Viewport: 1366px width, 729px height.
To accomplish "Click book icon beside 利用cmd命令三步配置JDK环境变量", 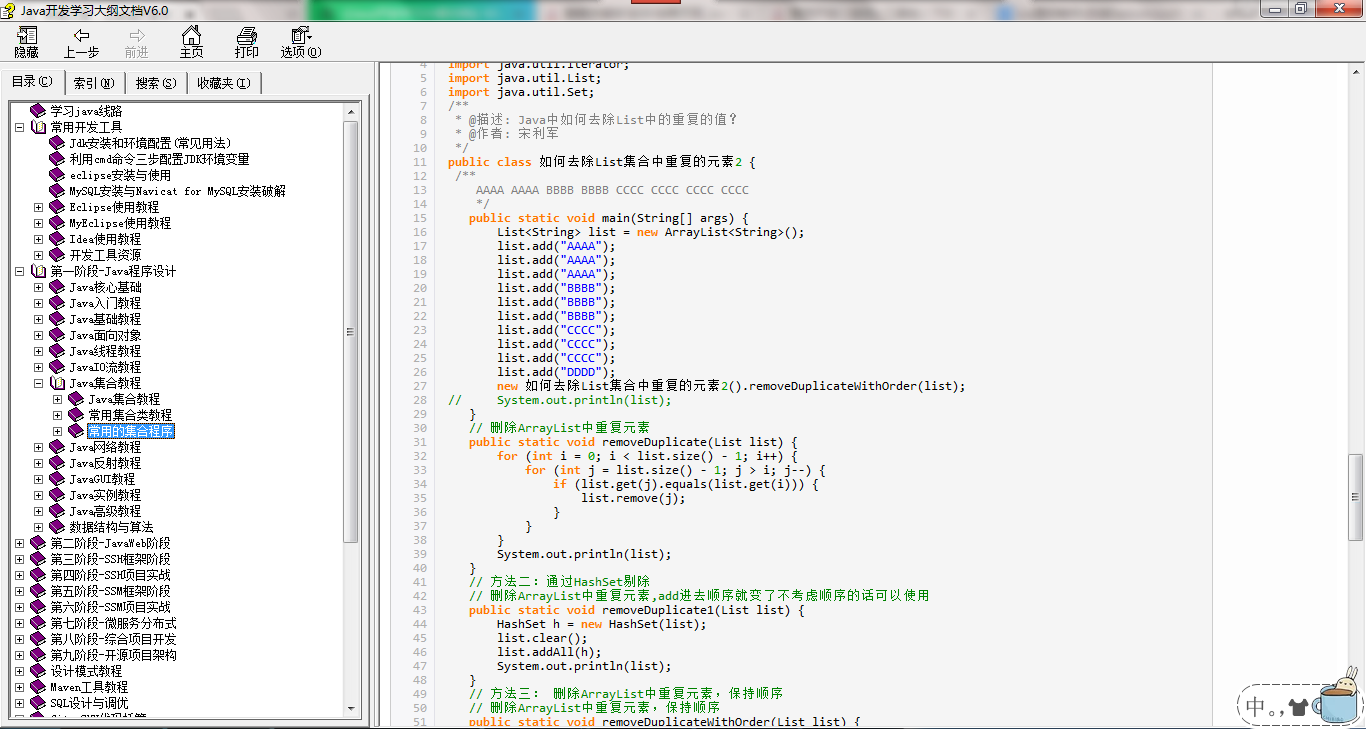I will (57, 159).
